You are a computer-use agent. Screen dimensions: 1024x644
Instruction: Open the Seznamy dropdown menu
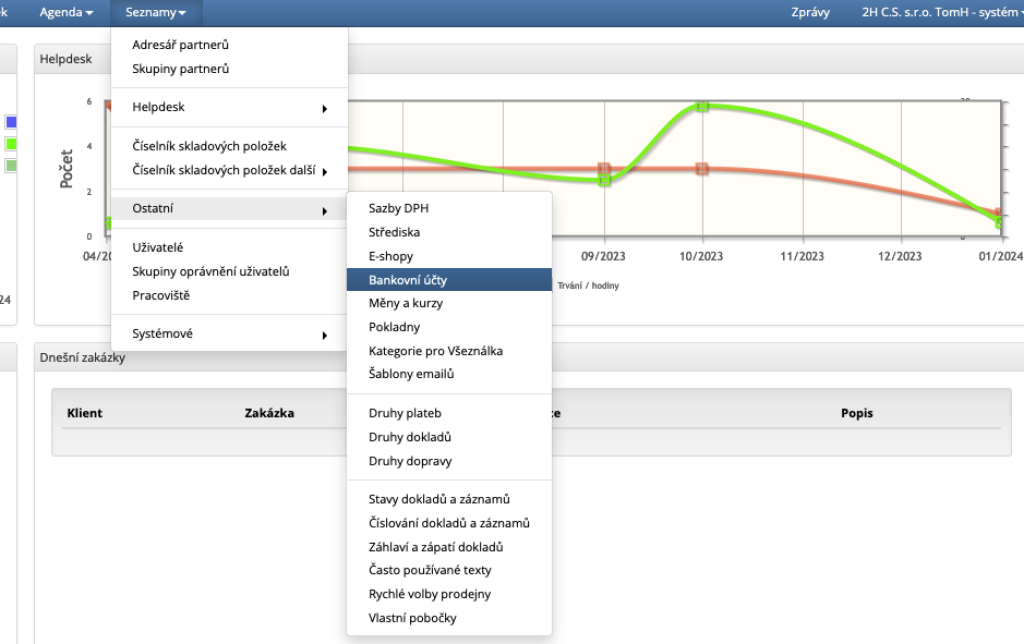pyautogui.click(x=155, y=13)
